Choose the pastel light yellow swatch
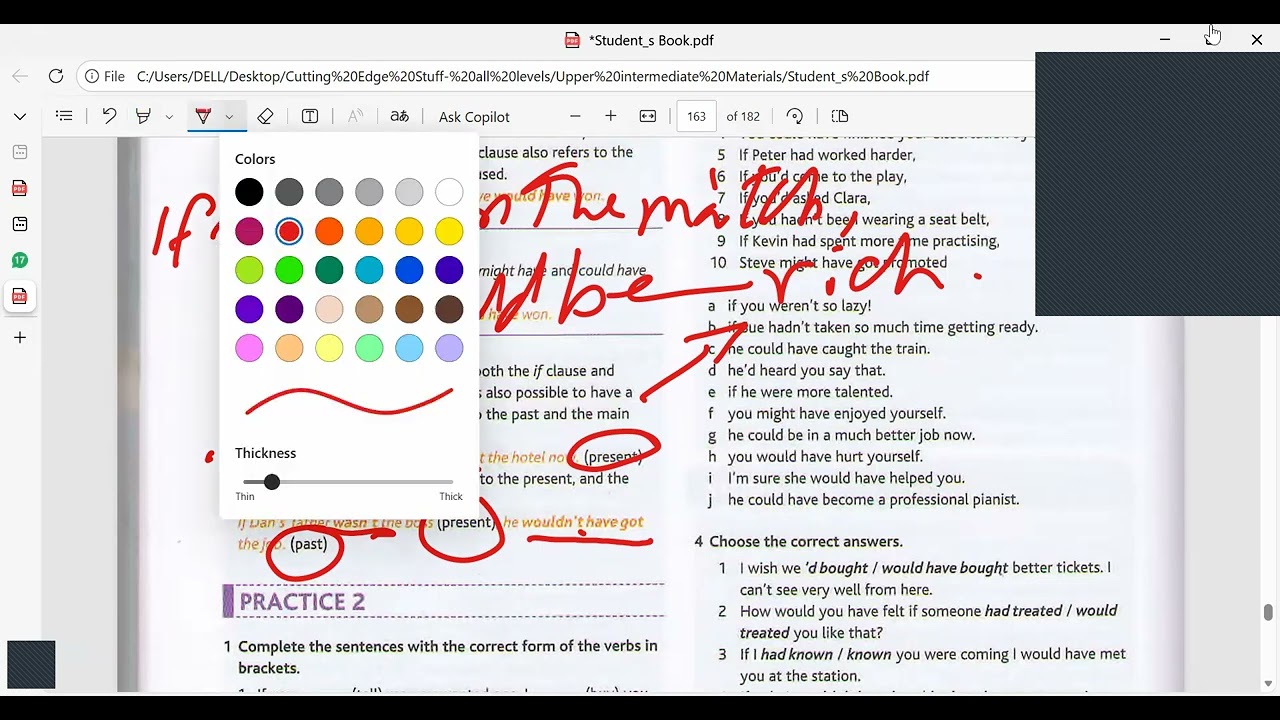 tap(329, 348)
